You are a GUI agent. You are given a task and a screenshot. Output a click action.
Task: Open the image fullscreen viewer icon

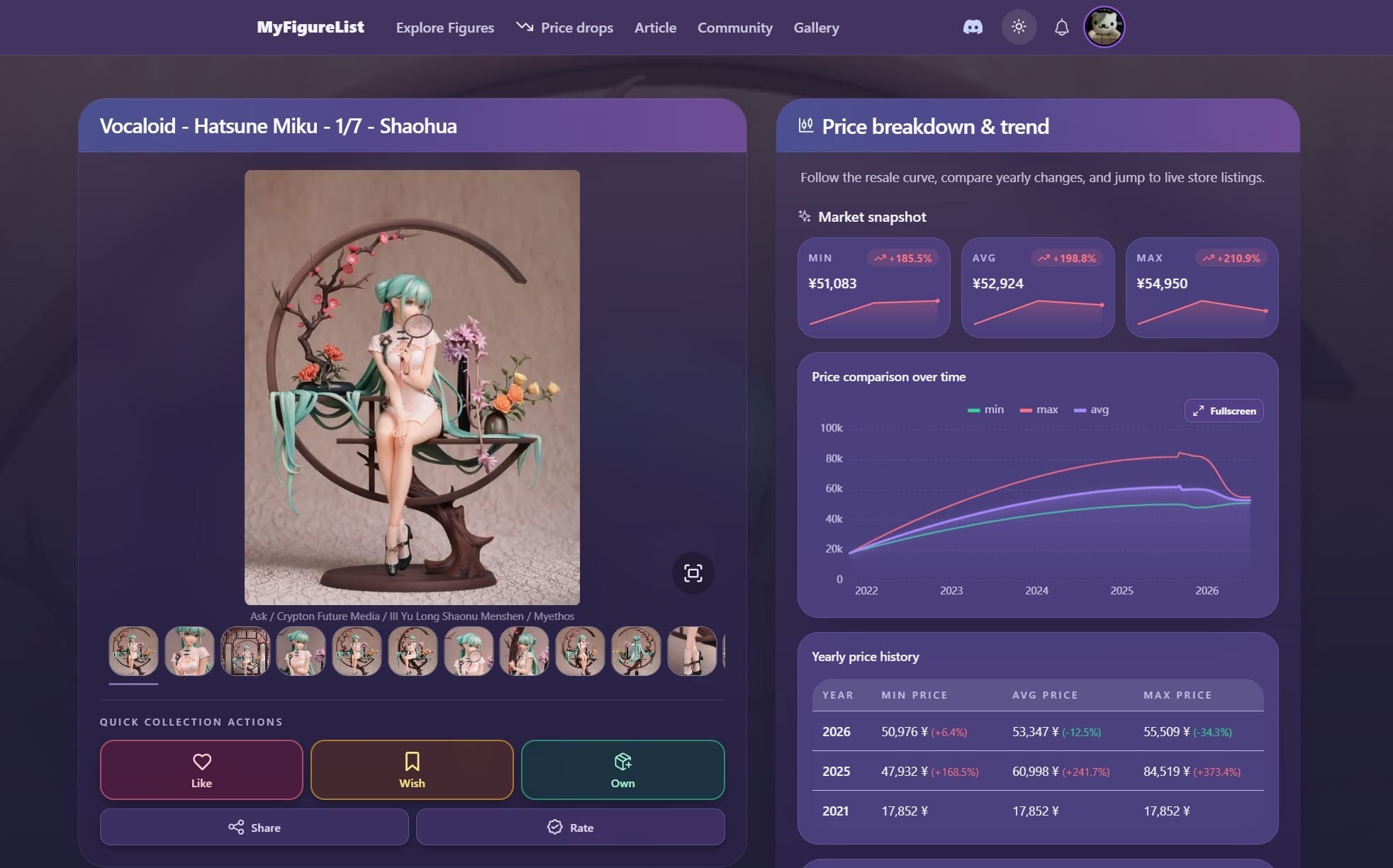[693, 573]
